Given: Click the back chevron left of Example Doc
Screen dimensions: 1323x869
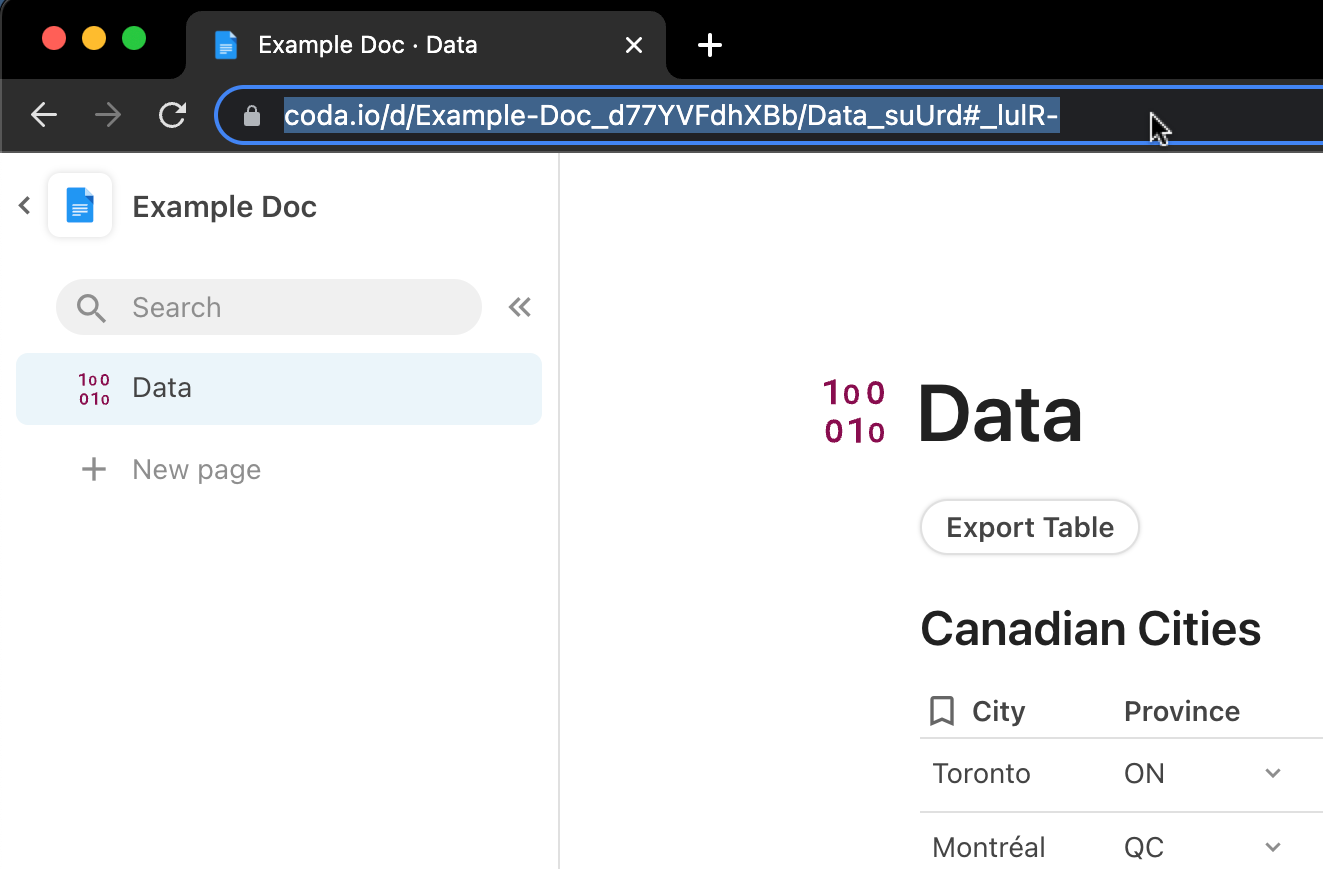Looking at the screenshot, I should tap(24, 205).
